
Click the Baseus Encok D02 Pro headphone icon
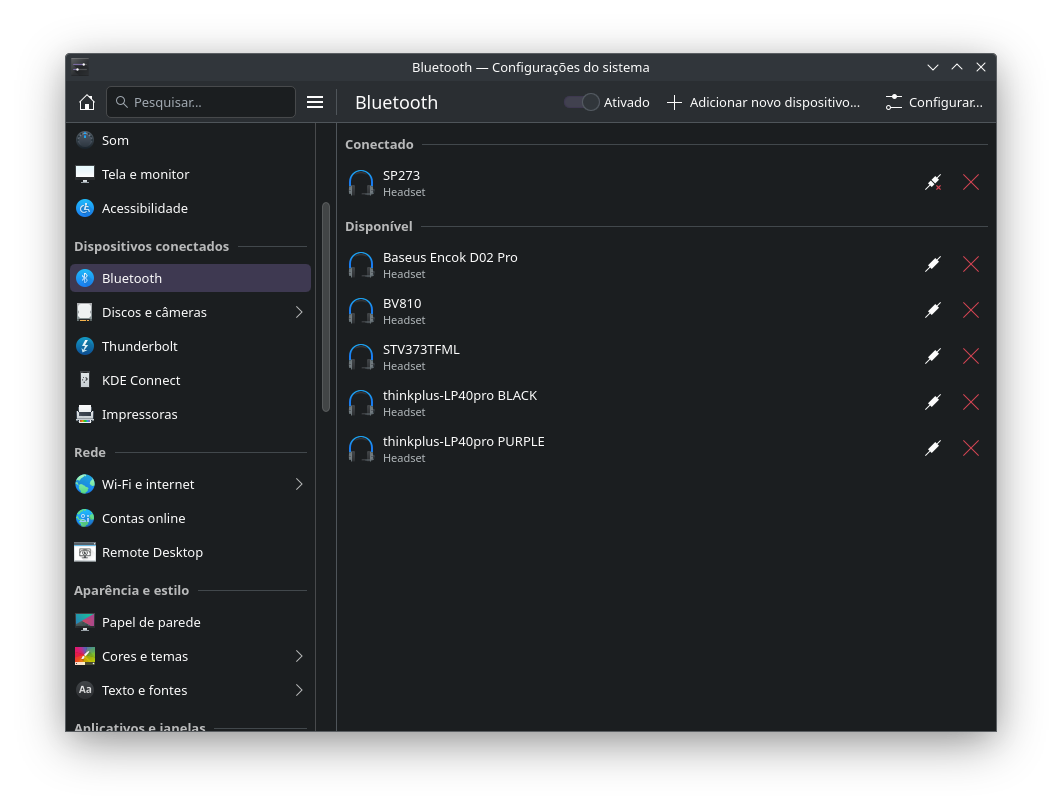pos(361,265)
